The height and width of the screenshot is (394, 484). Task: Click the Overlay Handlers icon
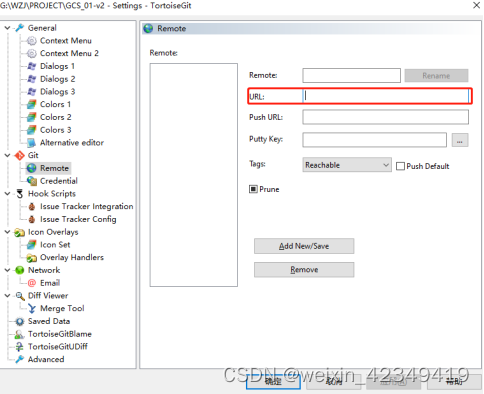(x=32, y=258)
